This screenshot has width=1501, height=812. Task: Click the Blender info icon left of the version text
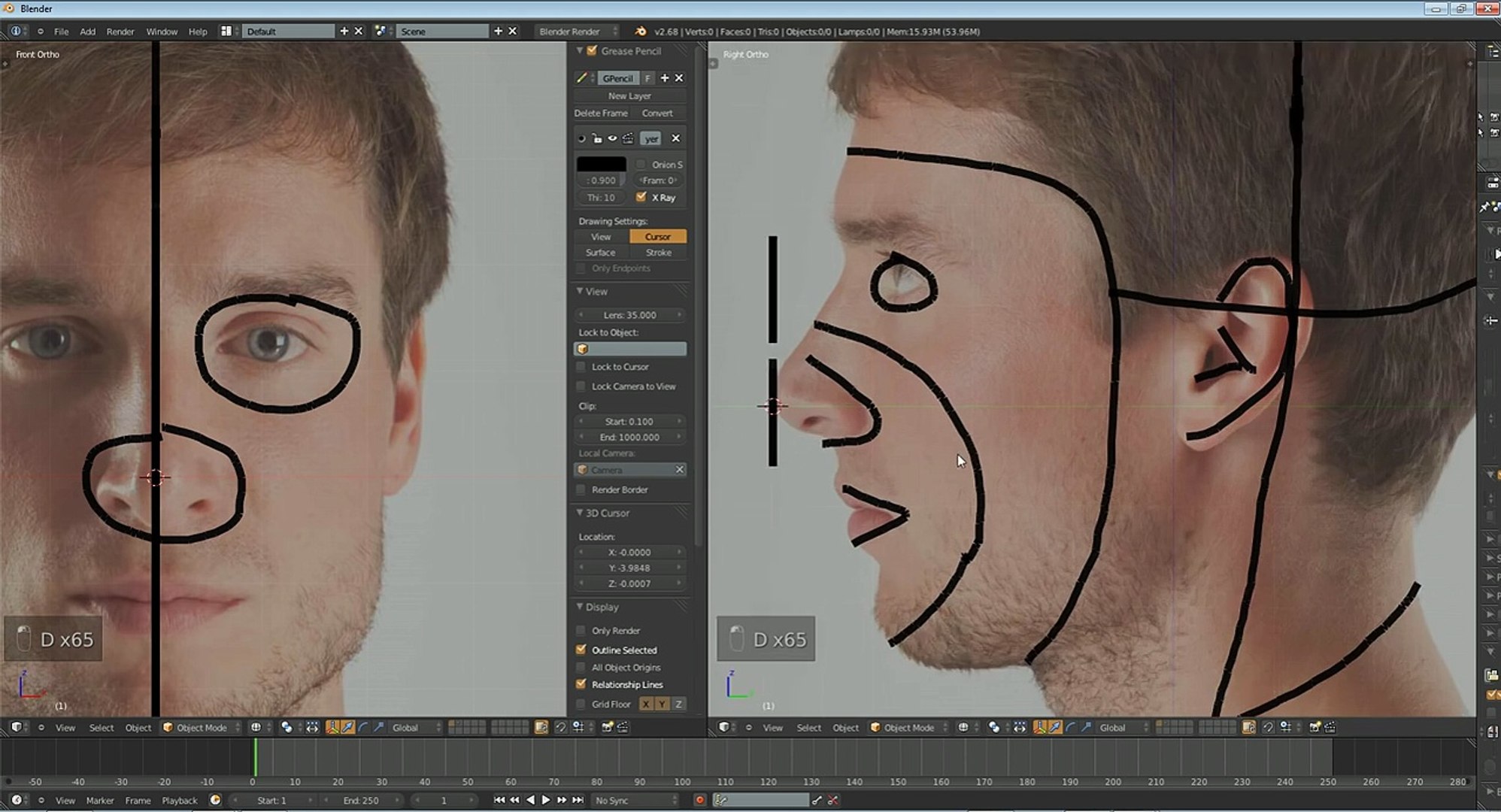tap(641, 32)
